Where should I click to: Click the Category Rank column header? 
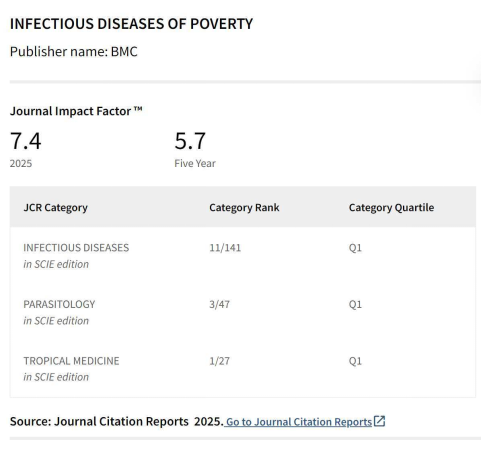coord(244,207)
